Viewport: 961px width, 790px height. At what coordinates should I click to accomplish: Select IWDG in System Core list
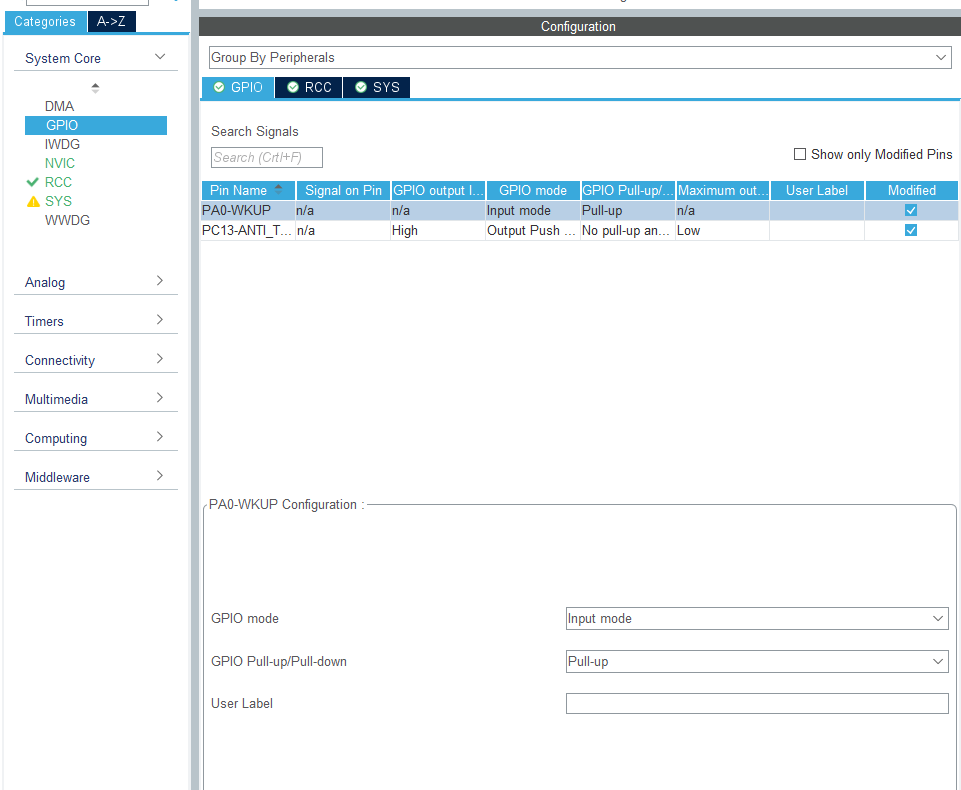click(x=62, y=144)
